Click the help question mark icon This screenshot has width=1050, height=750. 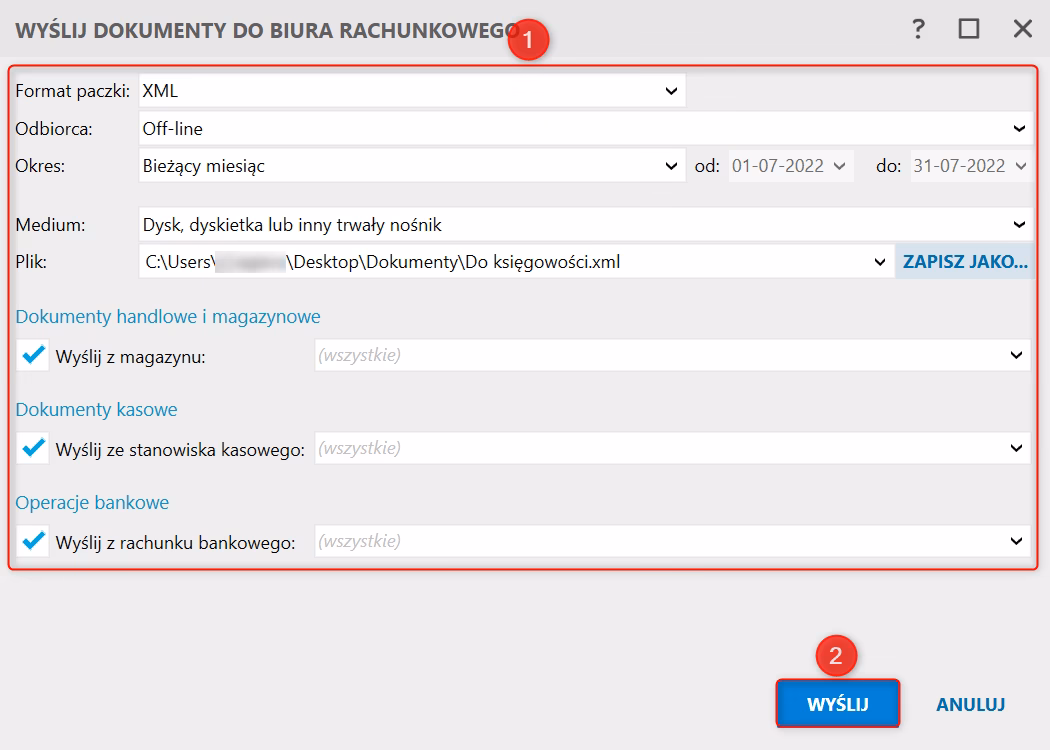(917, 30)
